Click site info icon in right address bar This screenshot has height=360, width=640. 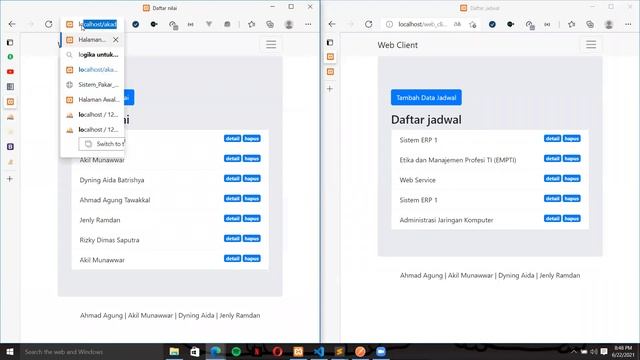(x=389, y=24)
